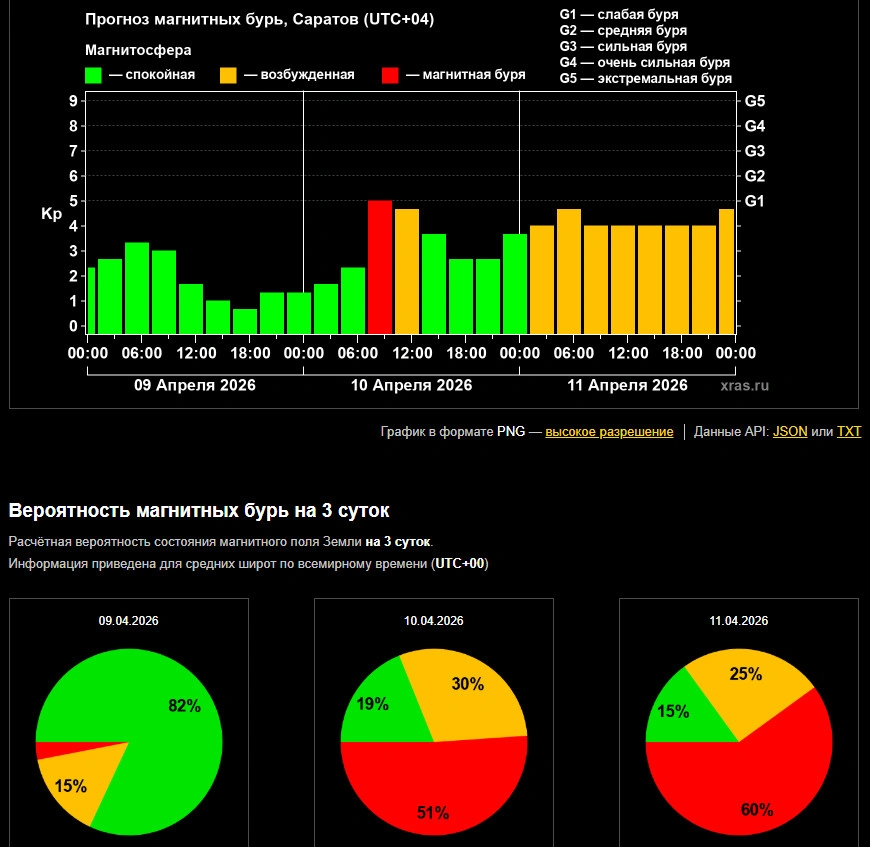Click the last orange bar on 11 April
Screen dimensions: 870x847
tap(726, 271)
